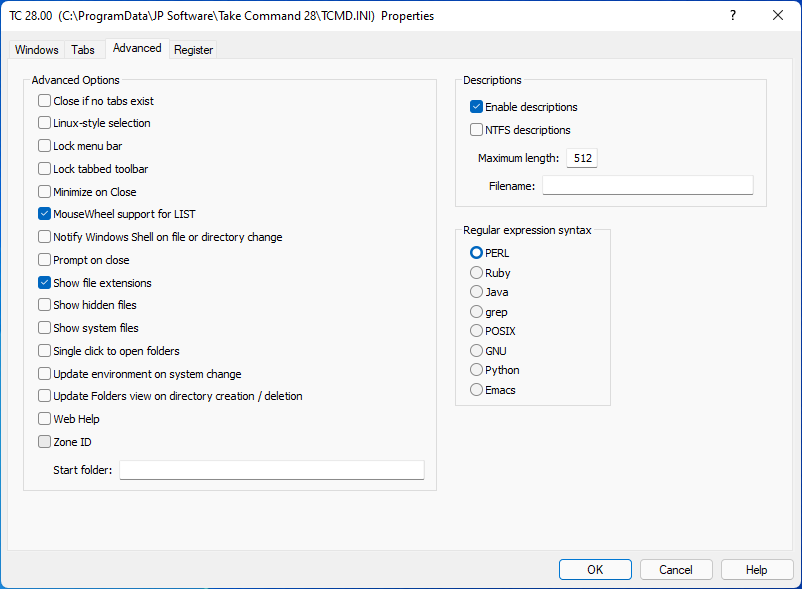Enable Show system files
The width and height of the screenshot is (802, 589).
tap(44, 328)
